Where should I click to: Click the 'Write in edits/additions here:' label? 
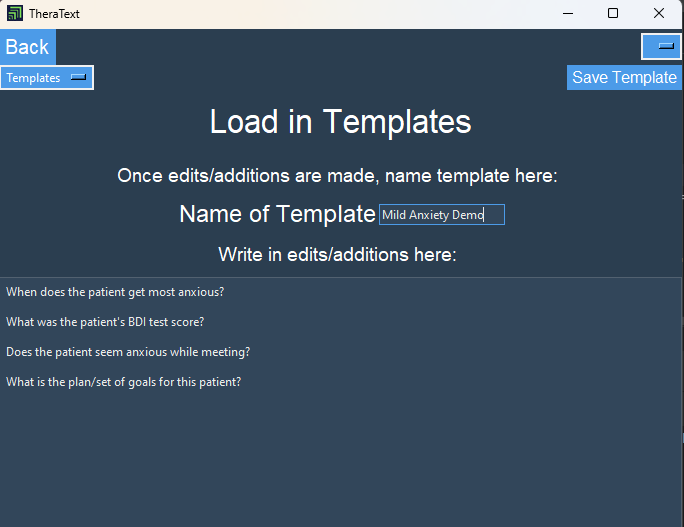click(337, 254)
